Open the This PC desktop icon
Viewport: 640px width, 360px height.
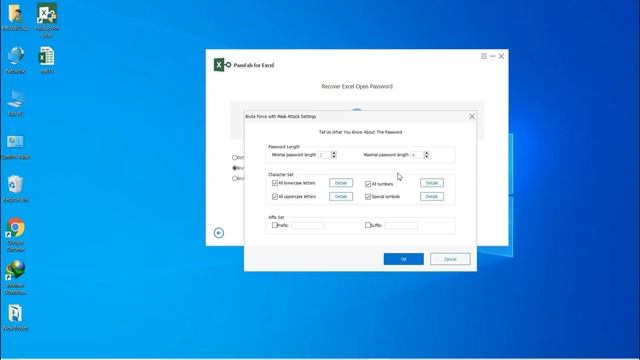[16, 104]
